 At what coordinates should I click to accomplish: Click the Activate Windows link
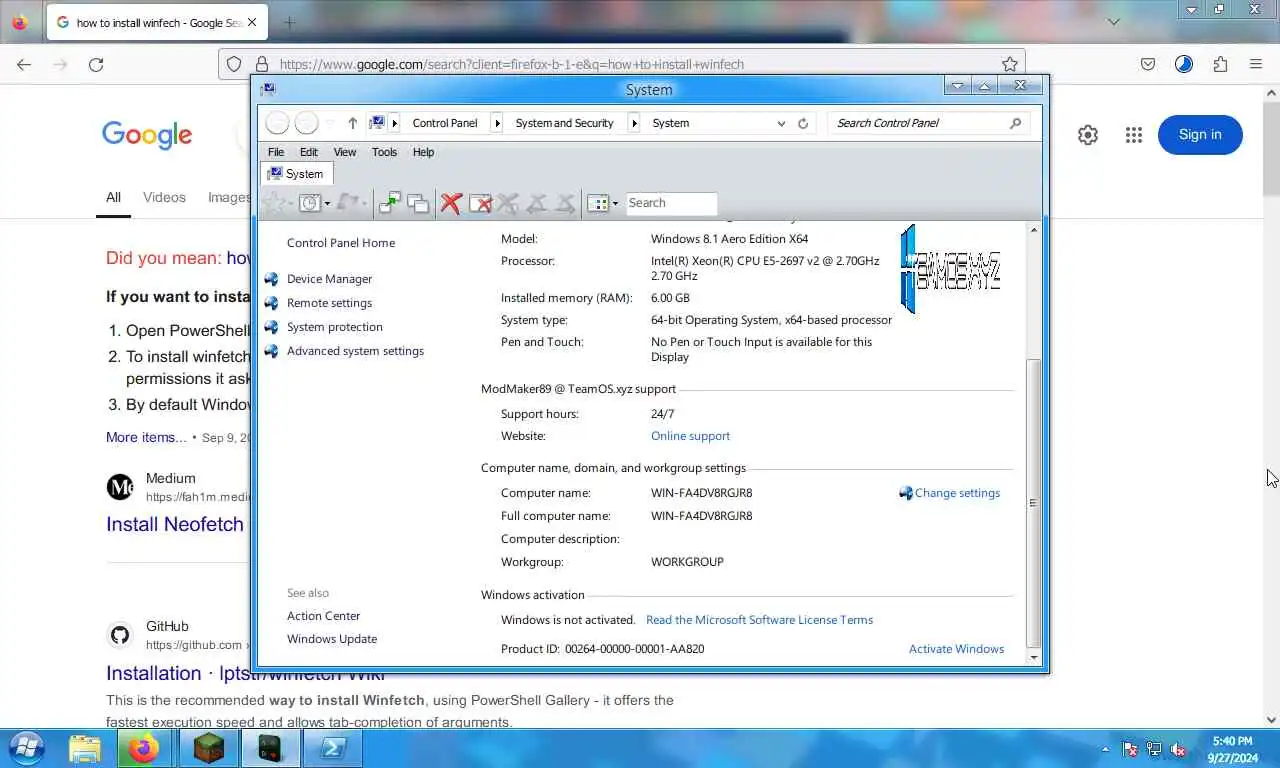coord(956,649)
